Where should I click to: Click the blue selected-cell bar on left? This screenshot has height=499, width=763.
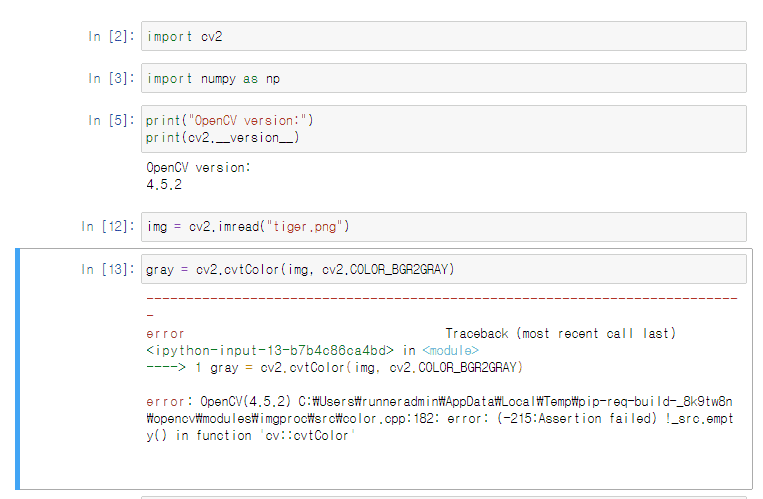pos(18,369)
